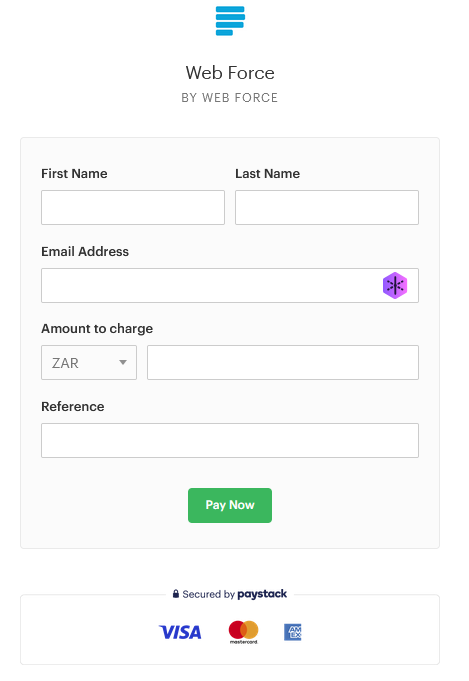469x681 pixels.
Task: Click inside the Email Address text box
Action: coord(230,285)
